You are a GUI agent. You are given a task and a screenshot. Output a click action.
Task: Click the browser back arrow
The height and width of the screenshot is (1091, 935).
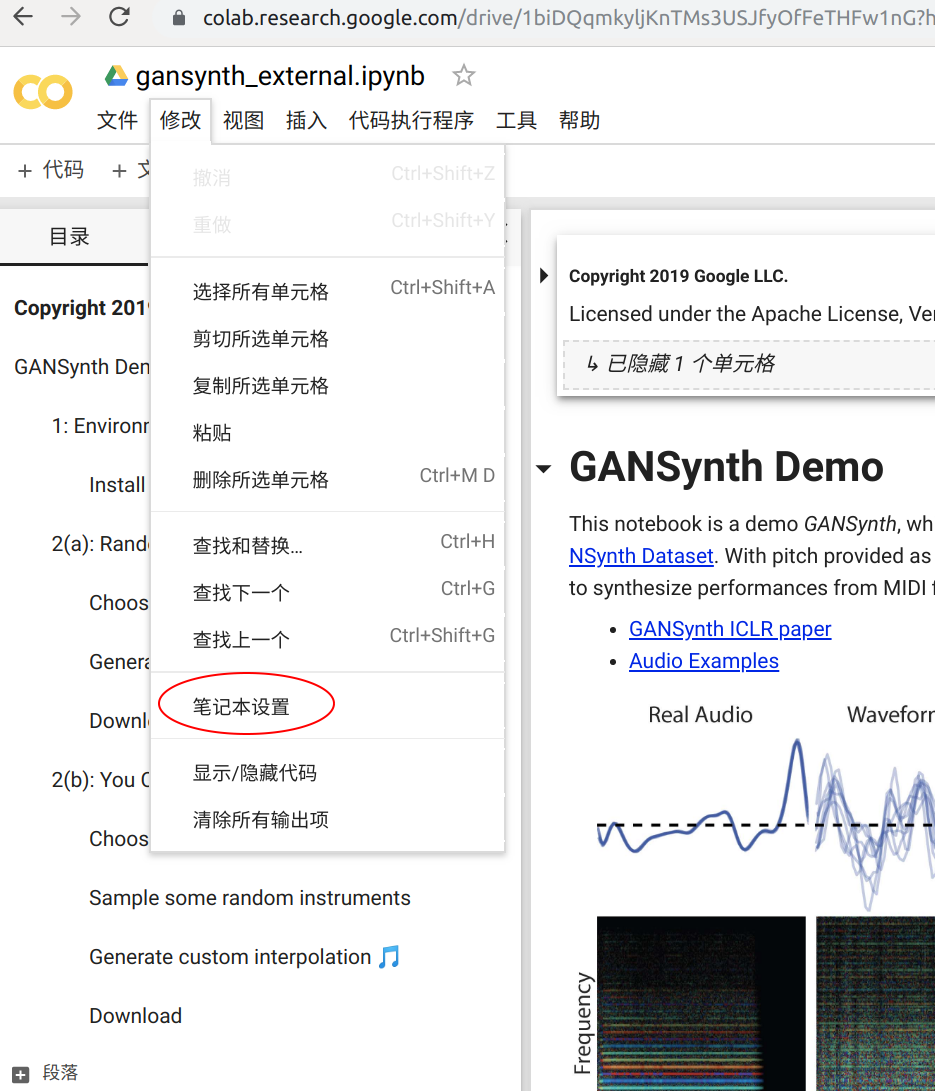tap(22, 17)
